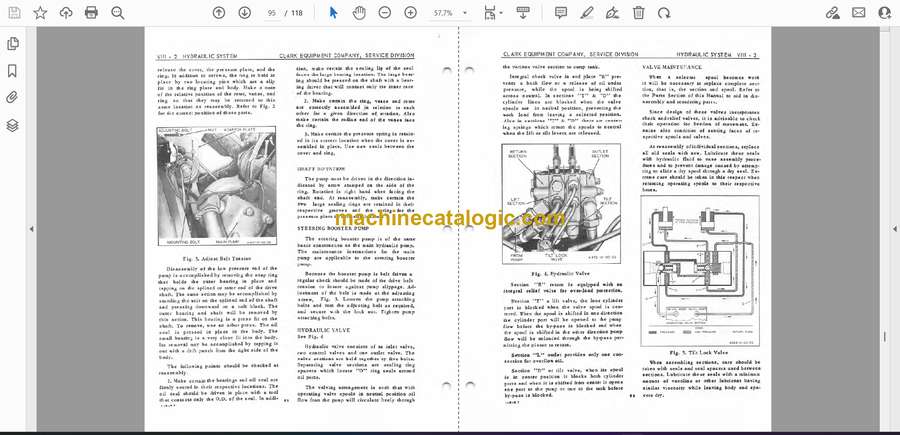The height and width of the screenshot is (435, 900).
Task: Zoom in with the plus button
Action: [410, 13]
